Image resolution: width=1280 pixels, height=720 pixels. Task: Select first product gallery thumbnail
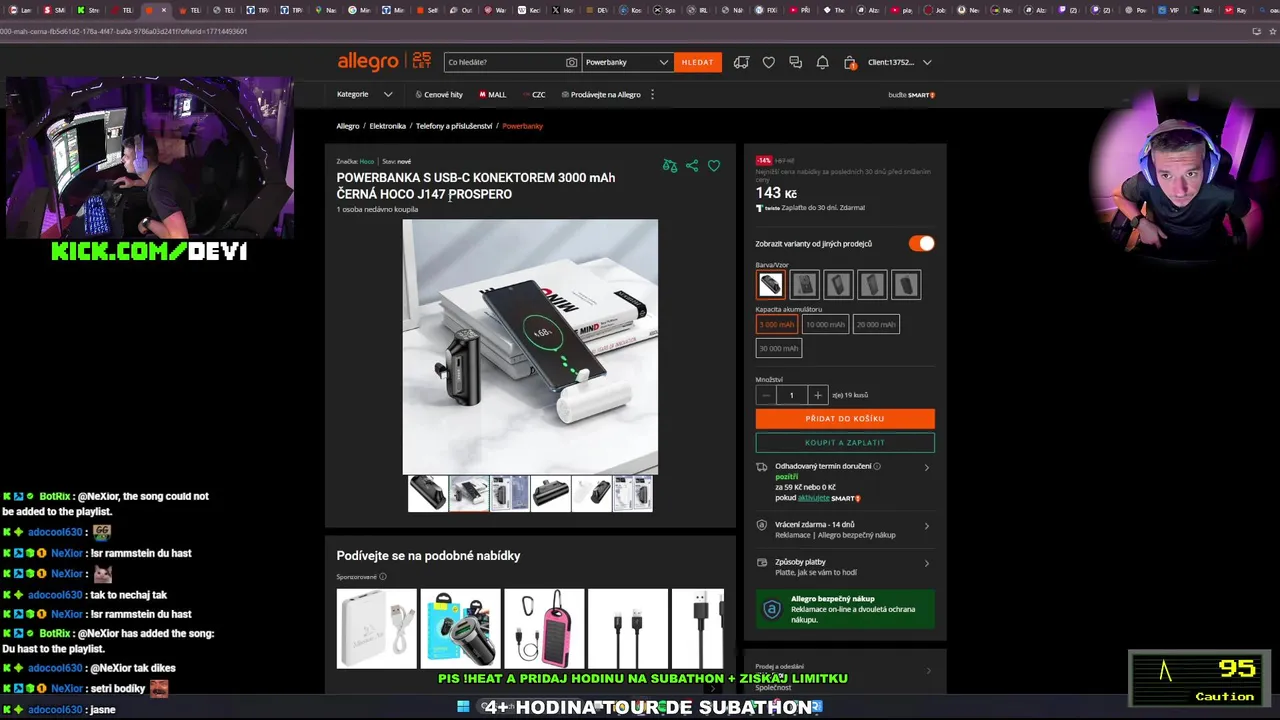(x=428, y=494)
